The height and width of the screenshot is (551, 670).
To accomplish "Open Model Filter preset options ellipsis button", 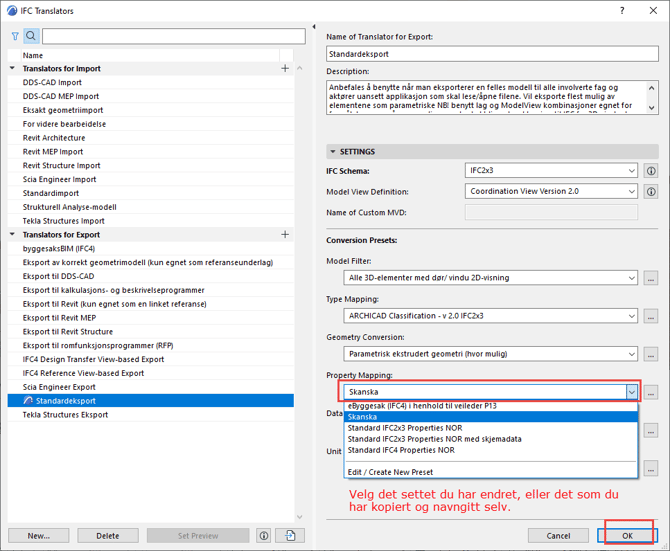I will [x=650, y=278].
